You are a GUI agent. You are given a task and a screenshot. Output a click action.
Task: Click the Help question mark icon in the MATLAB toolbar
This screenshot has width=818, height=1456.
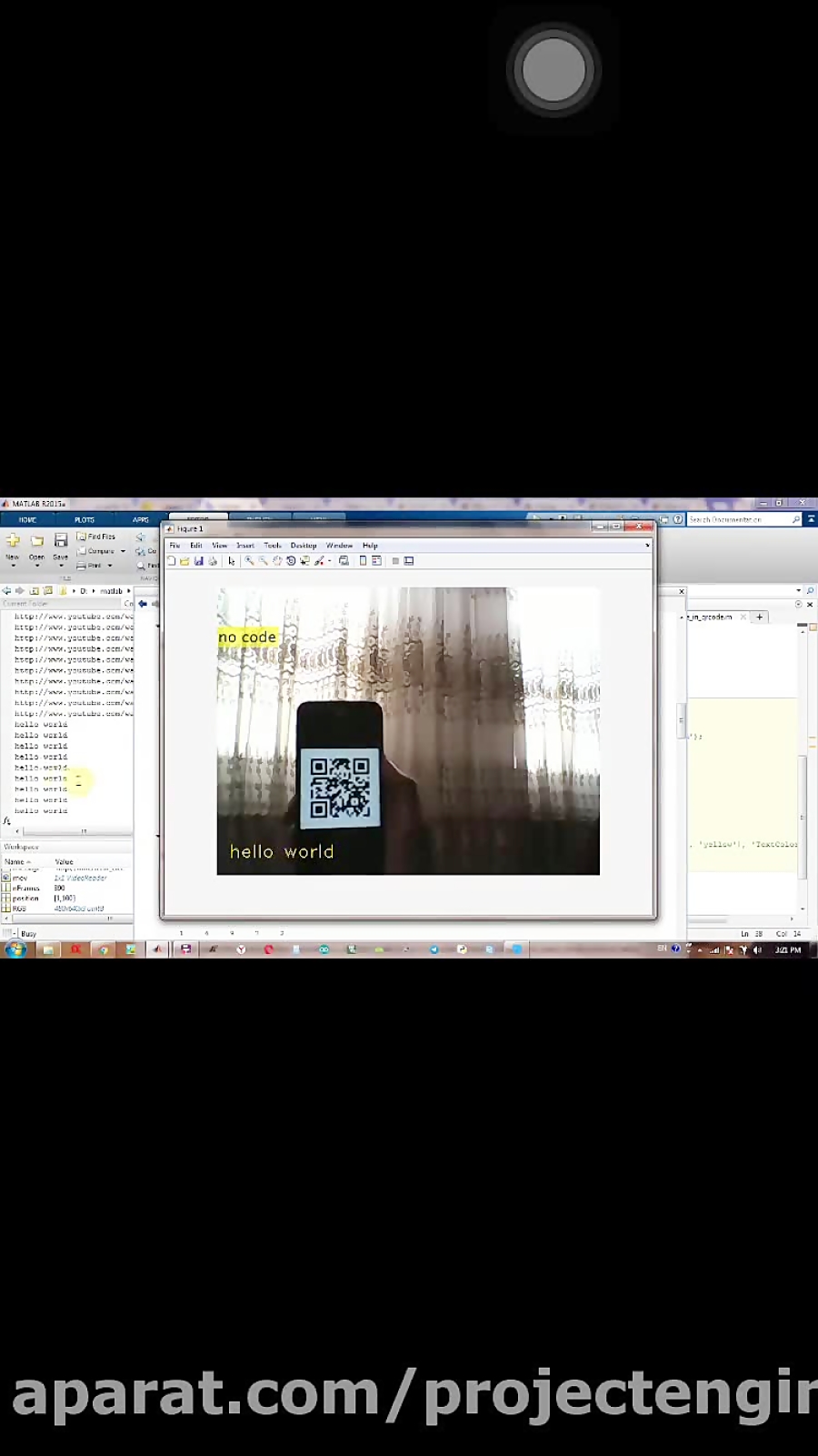(677, 519)
